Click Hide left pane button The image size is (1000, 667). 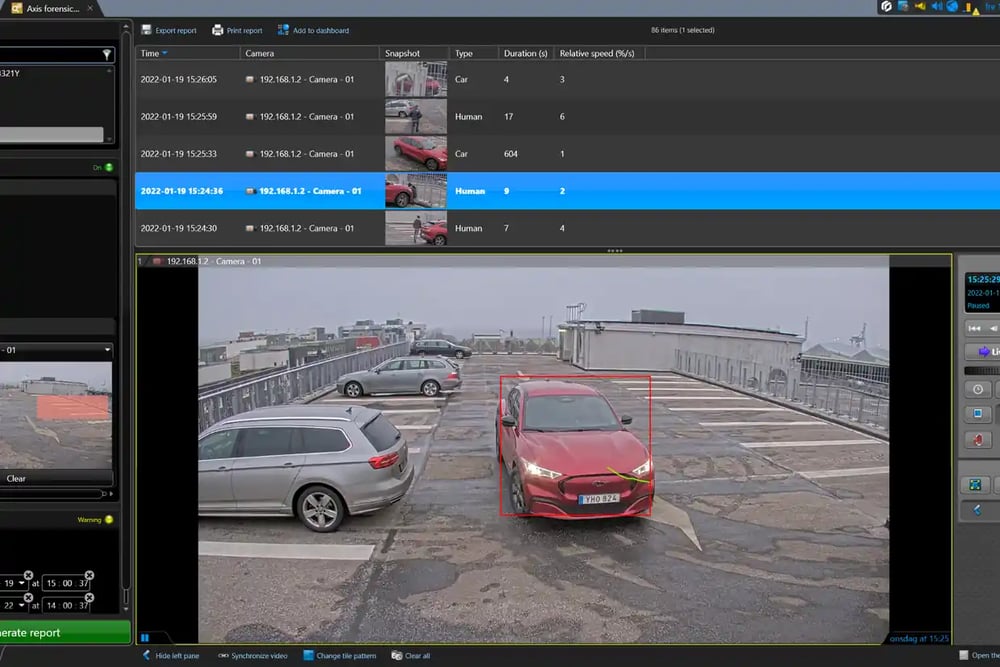point(171,656)
